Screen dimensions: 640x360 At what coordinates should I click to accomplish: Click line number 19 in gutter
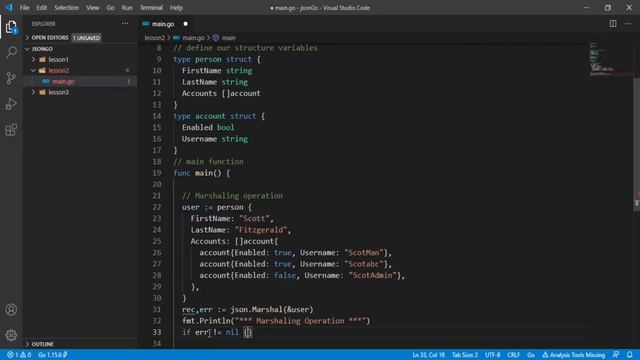coord(157,173)
